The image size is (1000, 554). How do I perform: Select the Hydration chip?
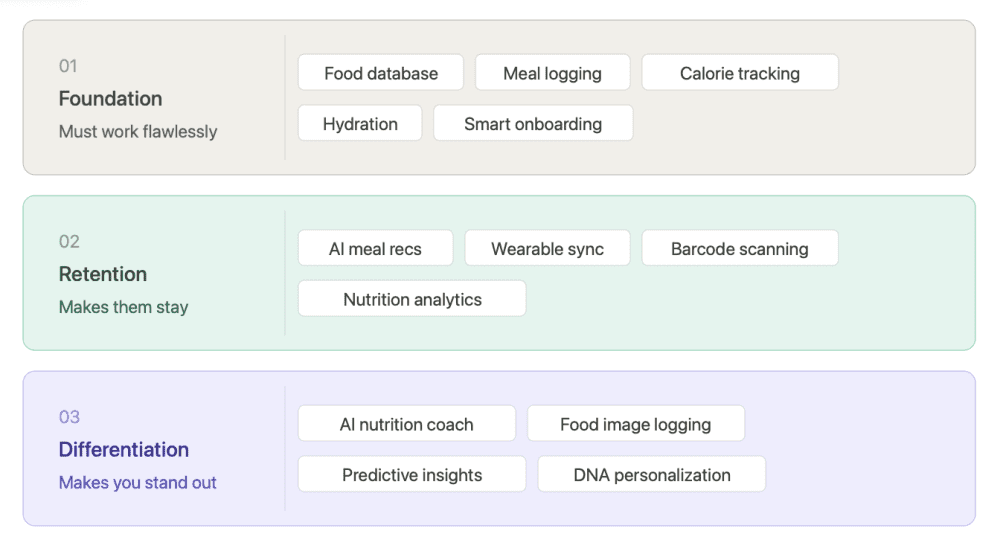click(x=360, y=124)
